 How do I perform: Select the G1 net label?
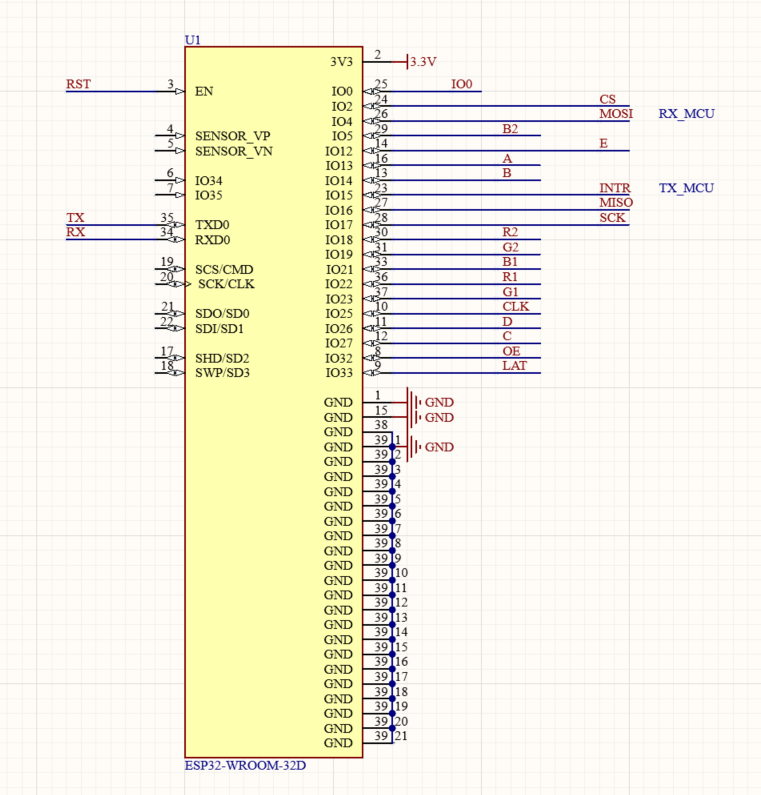(x=511, y=292)
